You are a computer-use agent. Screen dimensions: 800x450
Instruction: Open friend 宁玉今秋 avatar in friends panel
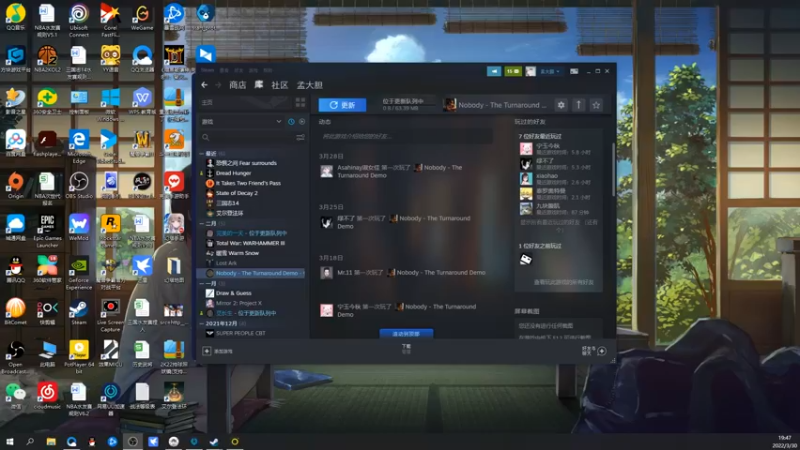526,148
